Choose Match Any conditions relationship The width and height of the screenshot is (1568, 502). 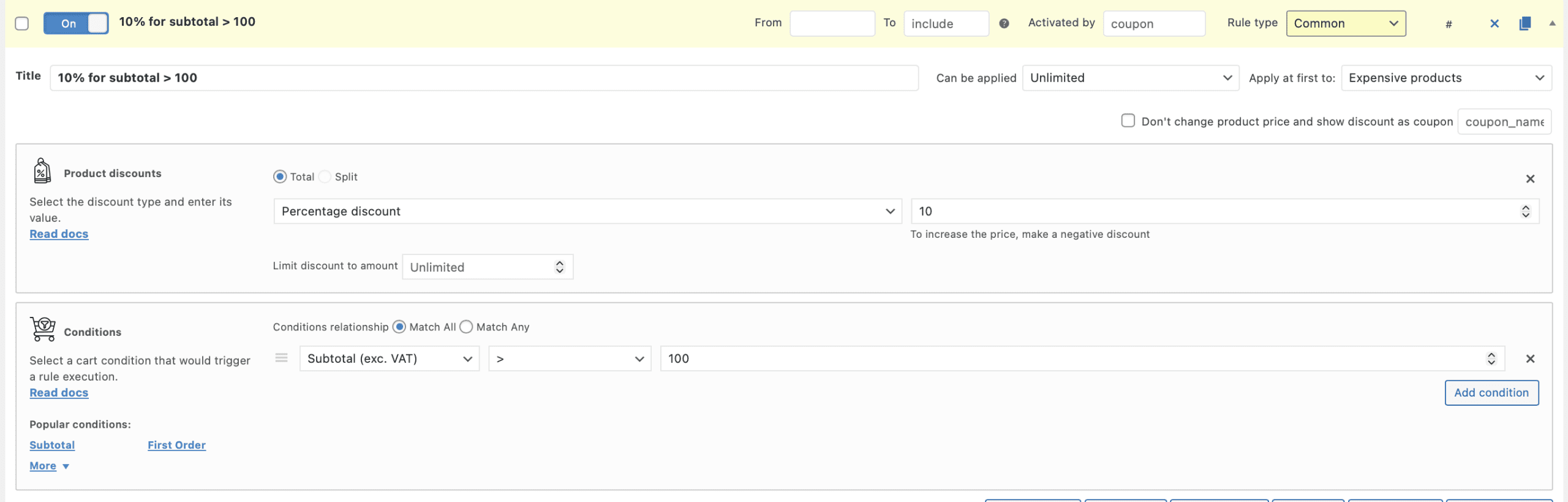click(x=466, y=327)
